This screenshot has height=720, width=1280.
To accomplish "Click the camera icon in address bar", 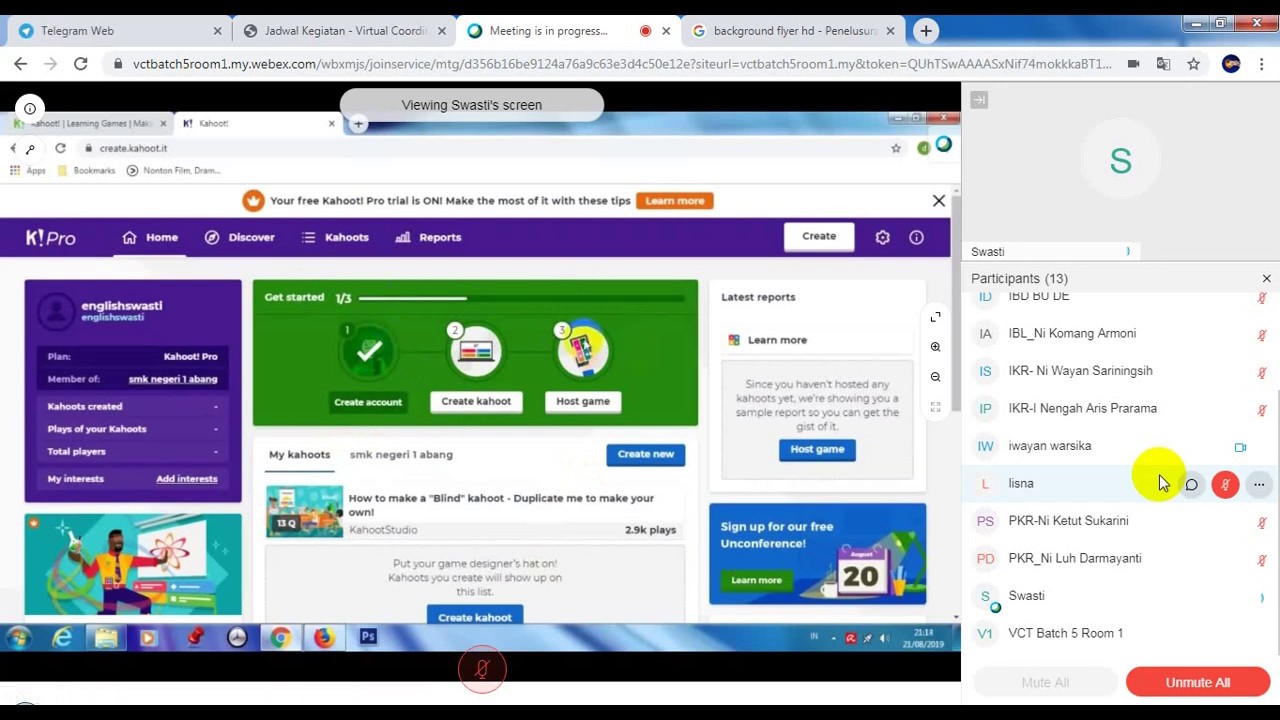I will coord(1133,63).
